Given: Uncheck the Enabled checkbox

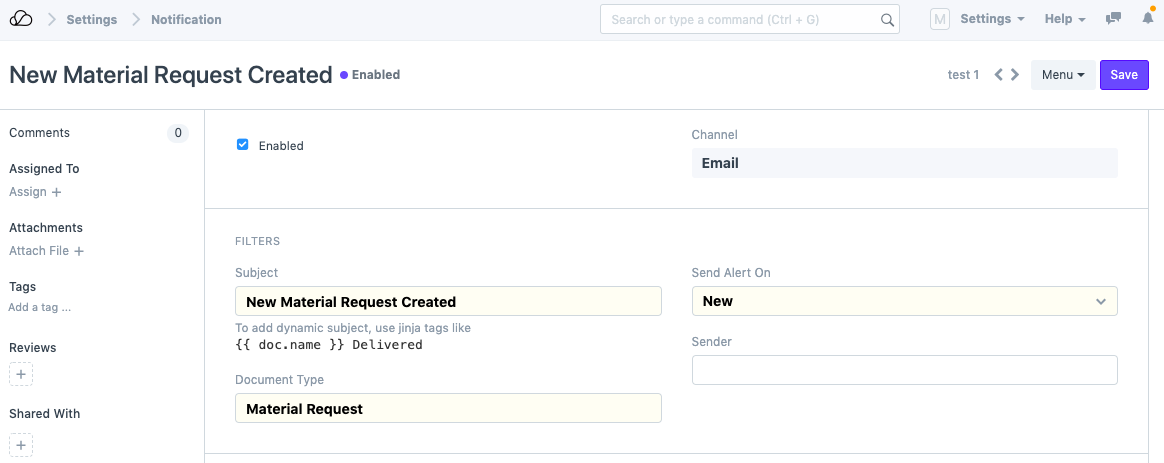Looking at the screenshot, I should coord(242,145).
